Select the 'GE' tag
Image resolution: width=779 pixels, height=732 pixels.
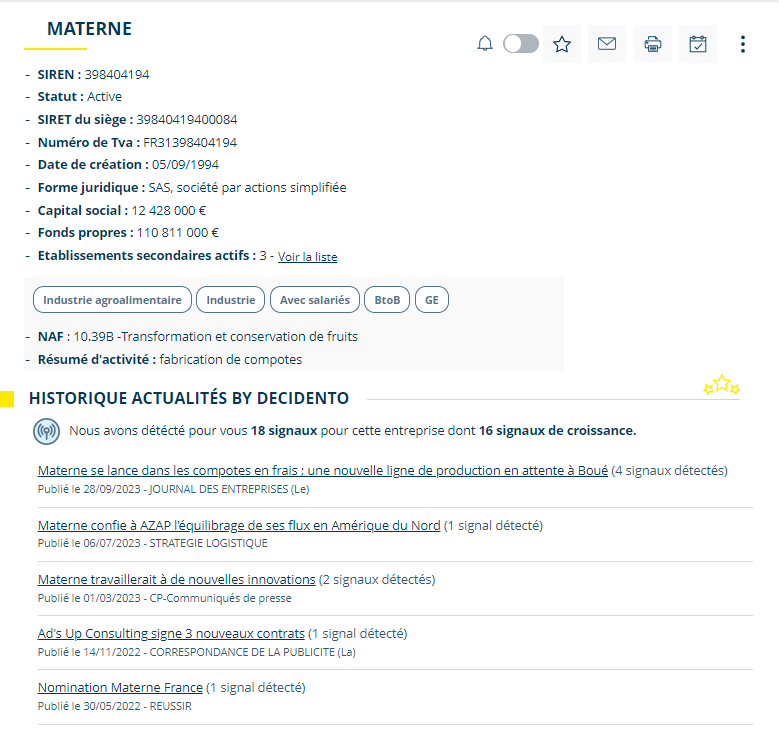tap(432, 300)
